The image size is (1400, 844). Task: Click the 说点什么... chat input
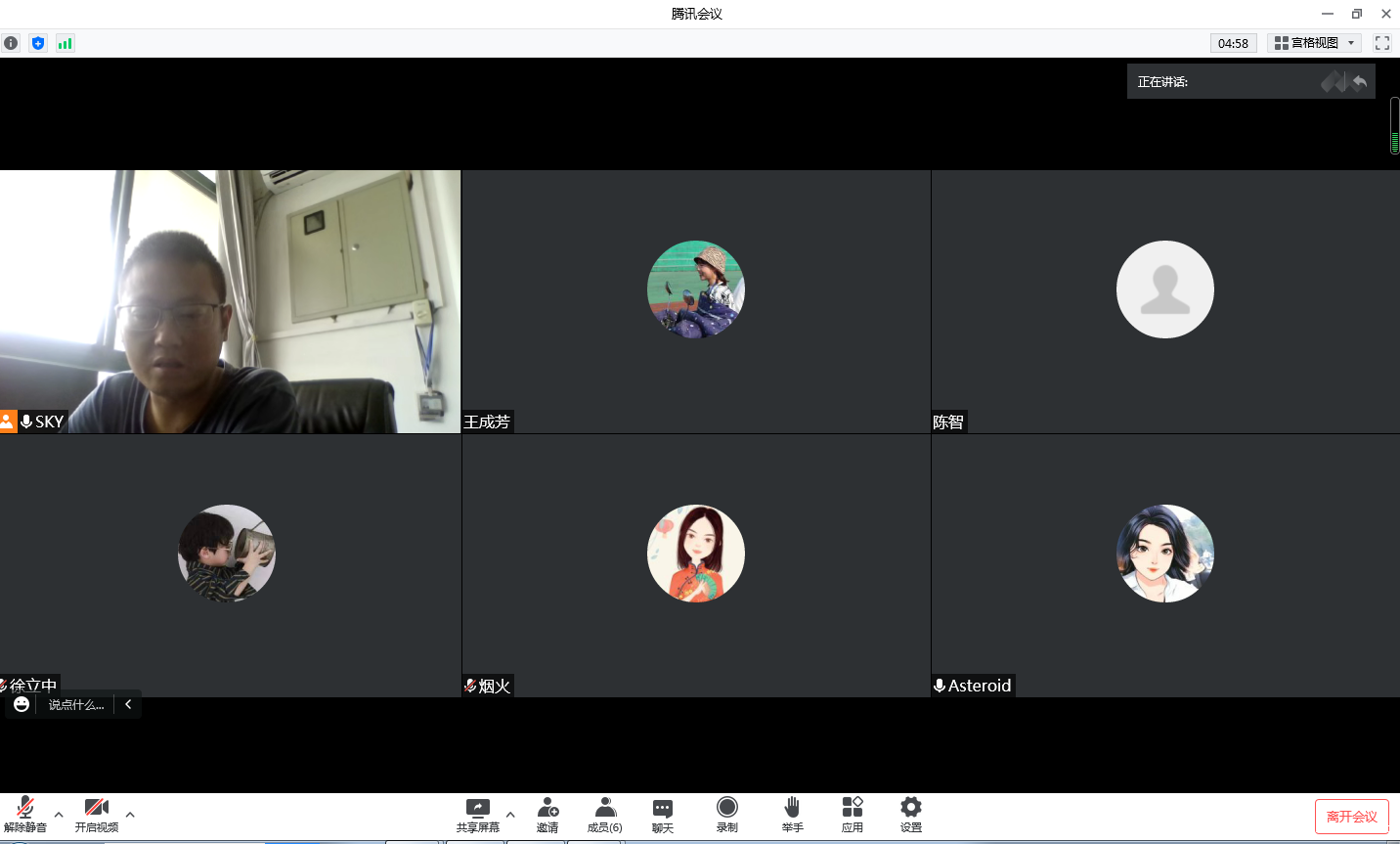(x=76, y=705)
